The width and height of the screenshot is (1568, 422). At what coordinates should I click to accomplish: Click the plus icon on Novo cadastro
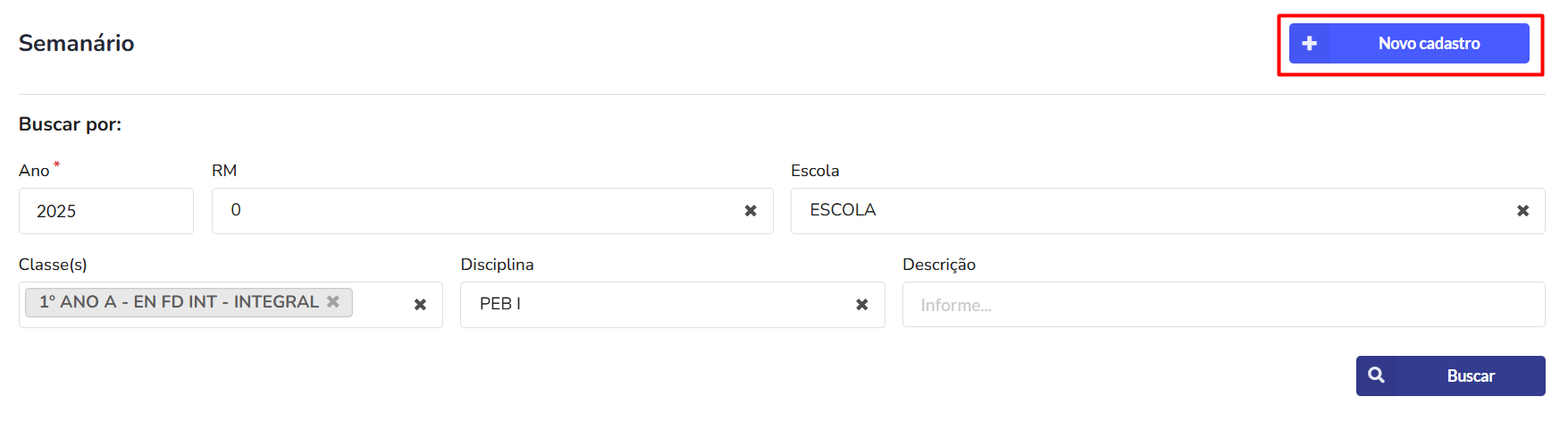click(x=1309, y=43)
